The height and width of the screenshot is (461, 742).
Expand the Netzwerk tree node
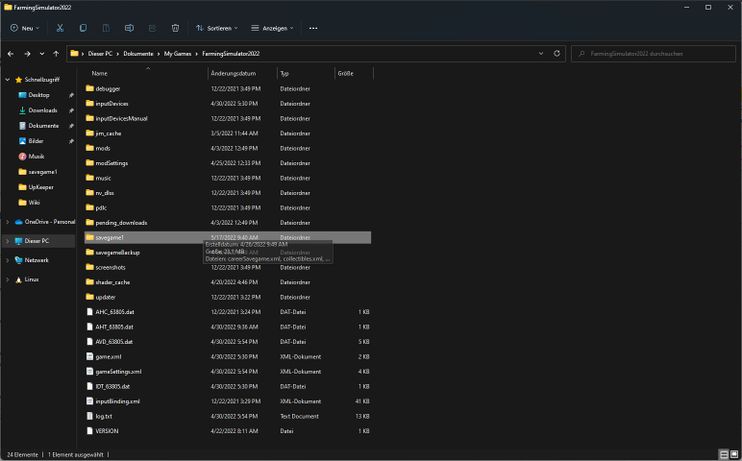click(x=8, y=260)
